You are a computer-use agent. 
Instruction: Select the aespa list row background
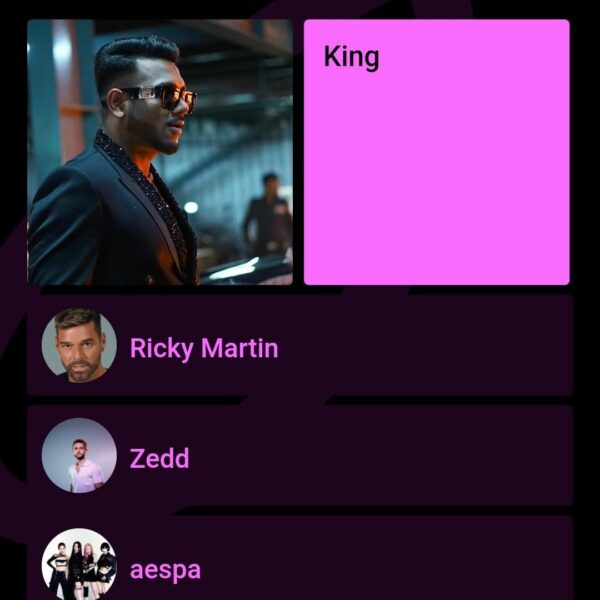pos(300,558)
